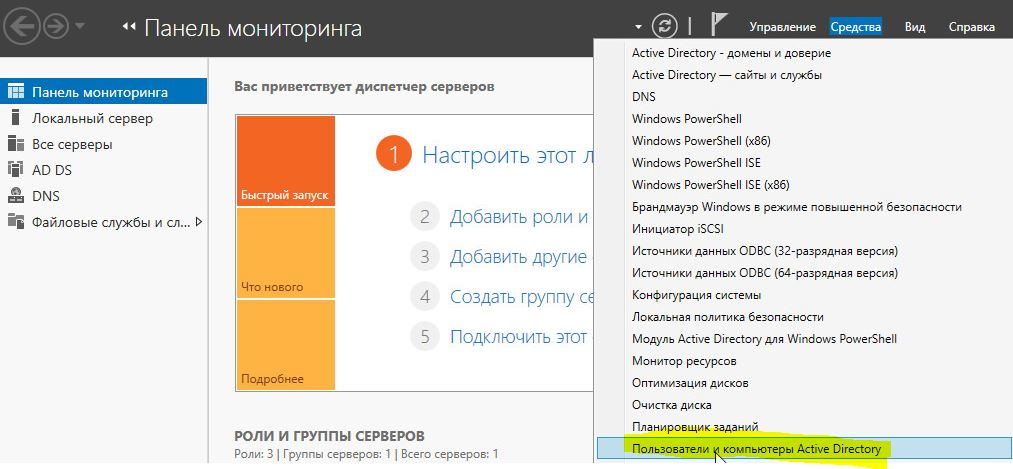Click the Подробнее tile

[285, 345]
